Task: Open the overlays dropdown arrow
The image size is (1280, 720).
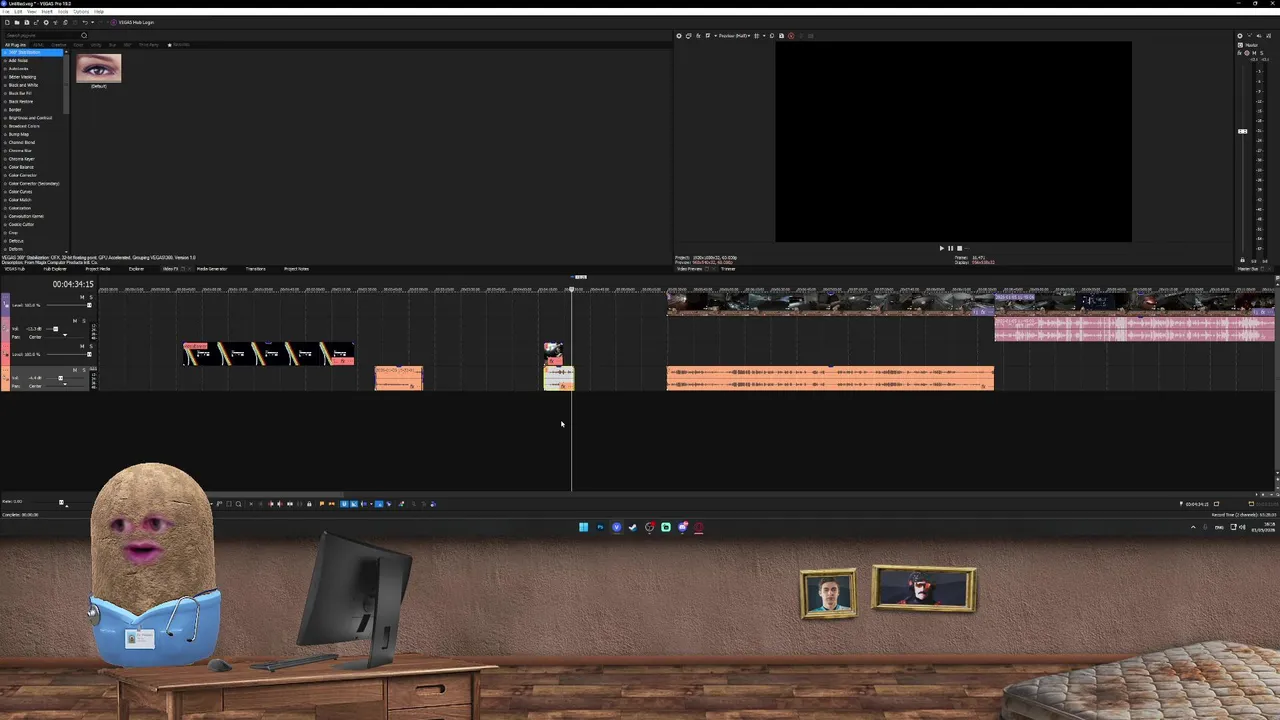Action: point(764,36)
